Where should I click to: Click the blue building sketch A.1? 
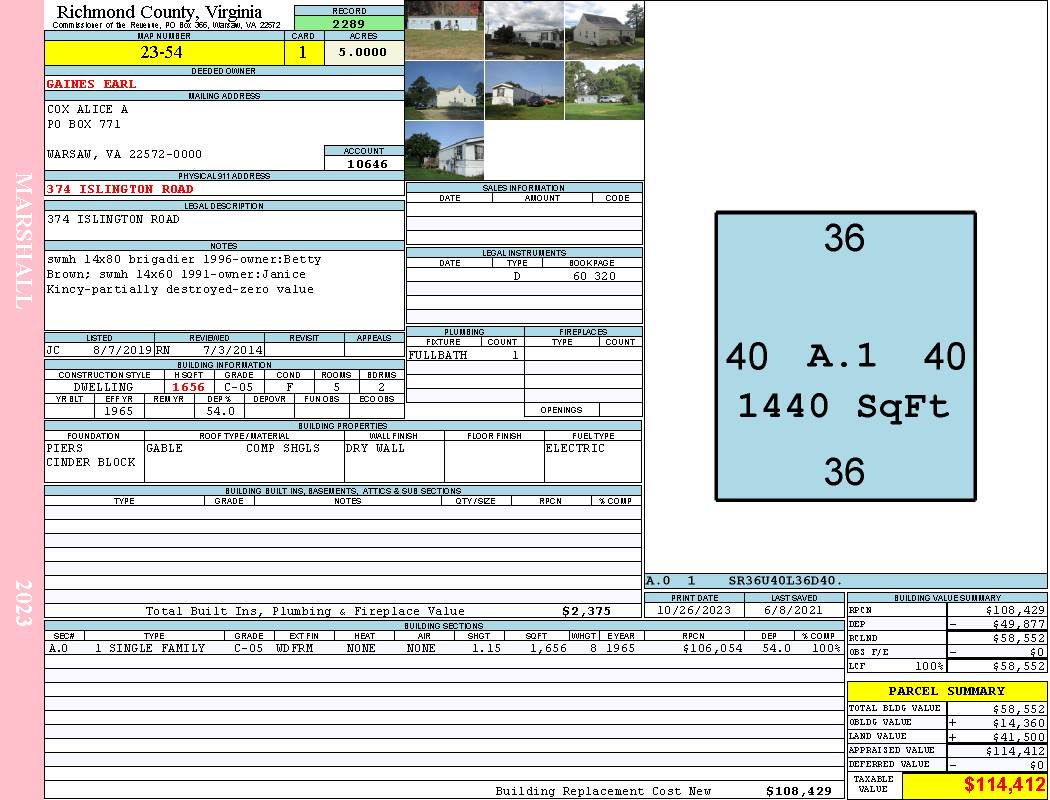tap(845, 356)
